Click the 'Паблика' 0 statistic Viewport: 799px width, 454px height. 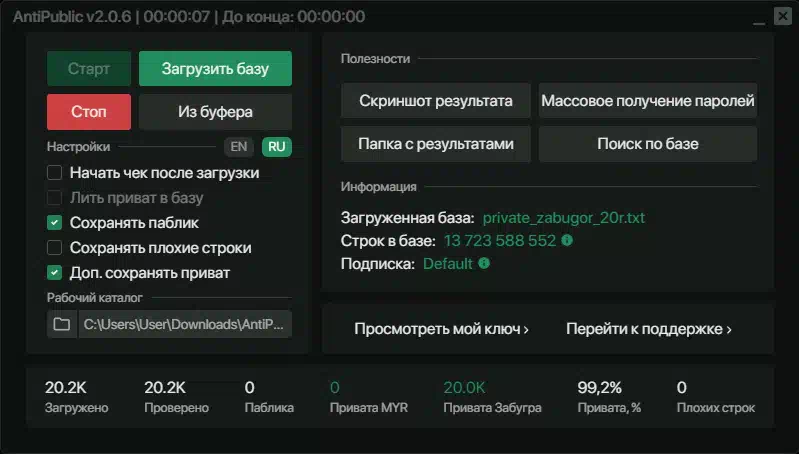click(269, 397)
